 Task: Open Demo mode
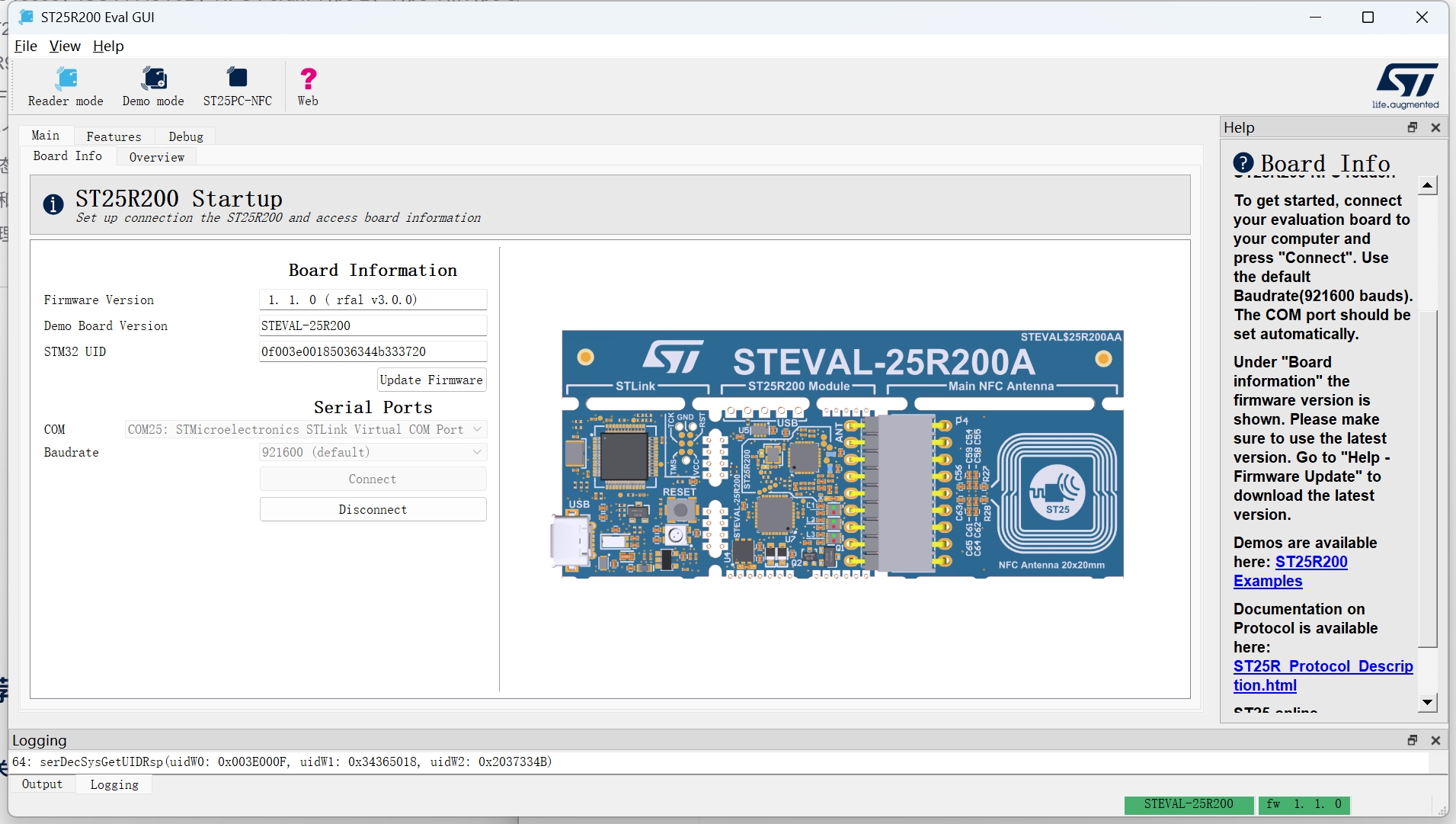pos(153,87)
